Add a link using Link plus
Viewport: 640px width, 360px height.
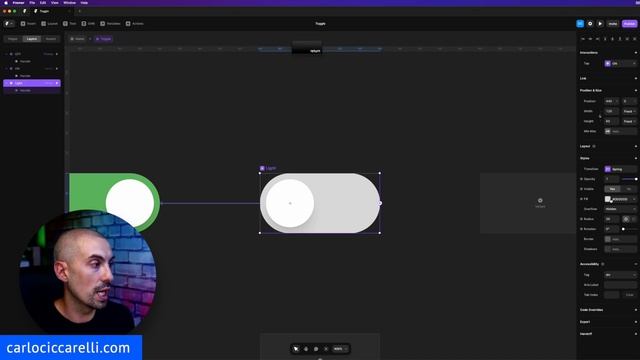[636, 78]
